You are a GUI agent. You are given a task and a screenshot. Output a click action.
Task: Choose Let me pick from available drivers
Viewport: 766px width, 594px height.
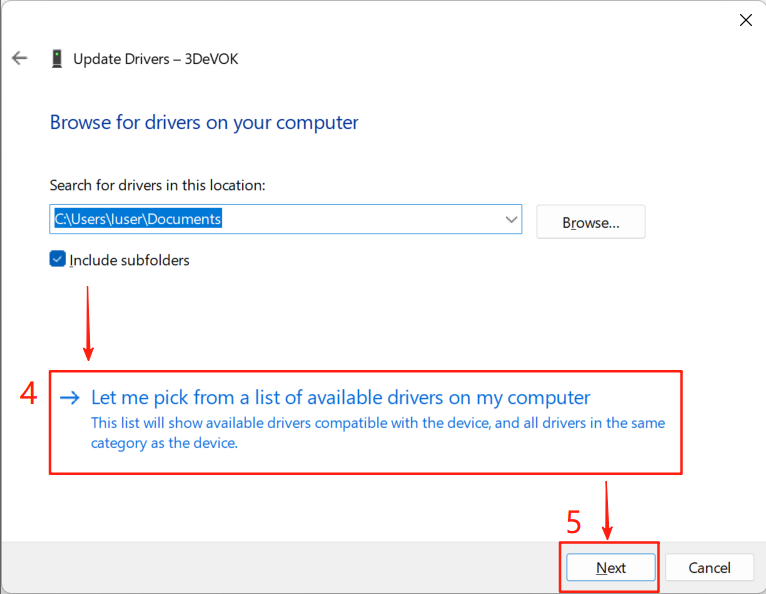click(x=340, y=398)
